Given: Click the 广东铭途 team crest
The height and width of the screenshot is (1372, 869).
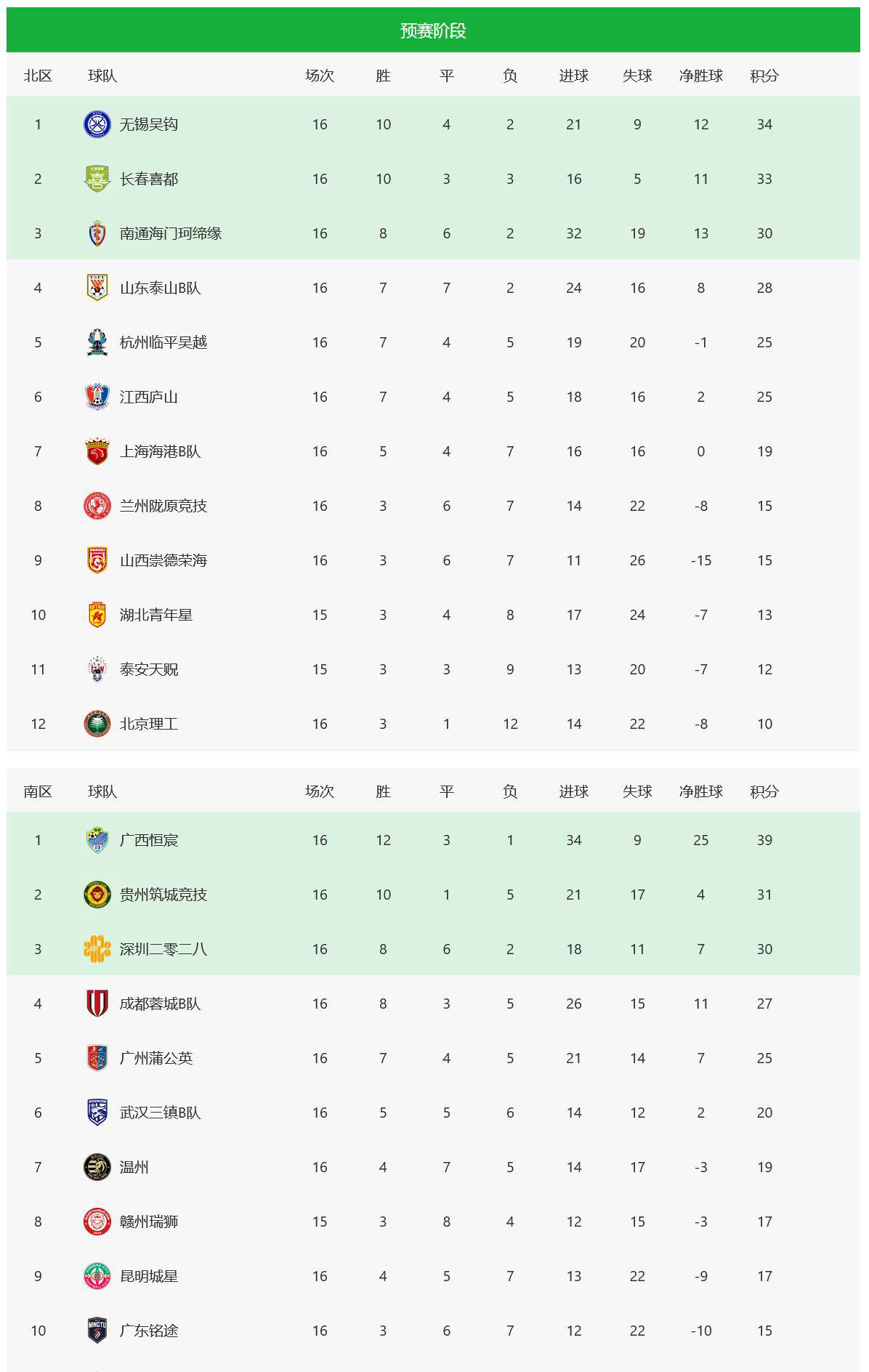Looking at the screenshot, I should click(97, 1331).
